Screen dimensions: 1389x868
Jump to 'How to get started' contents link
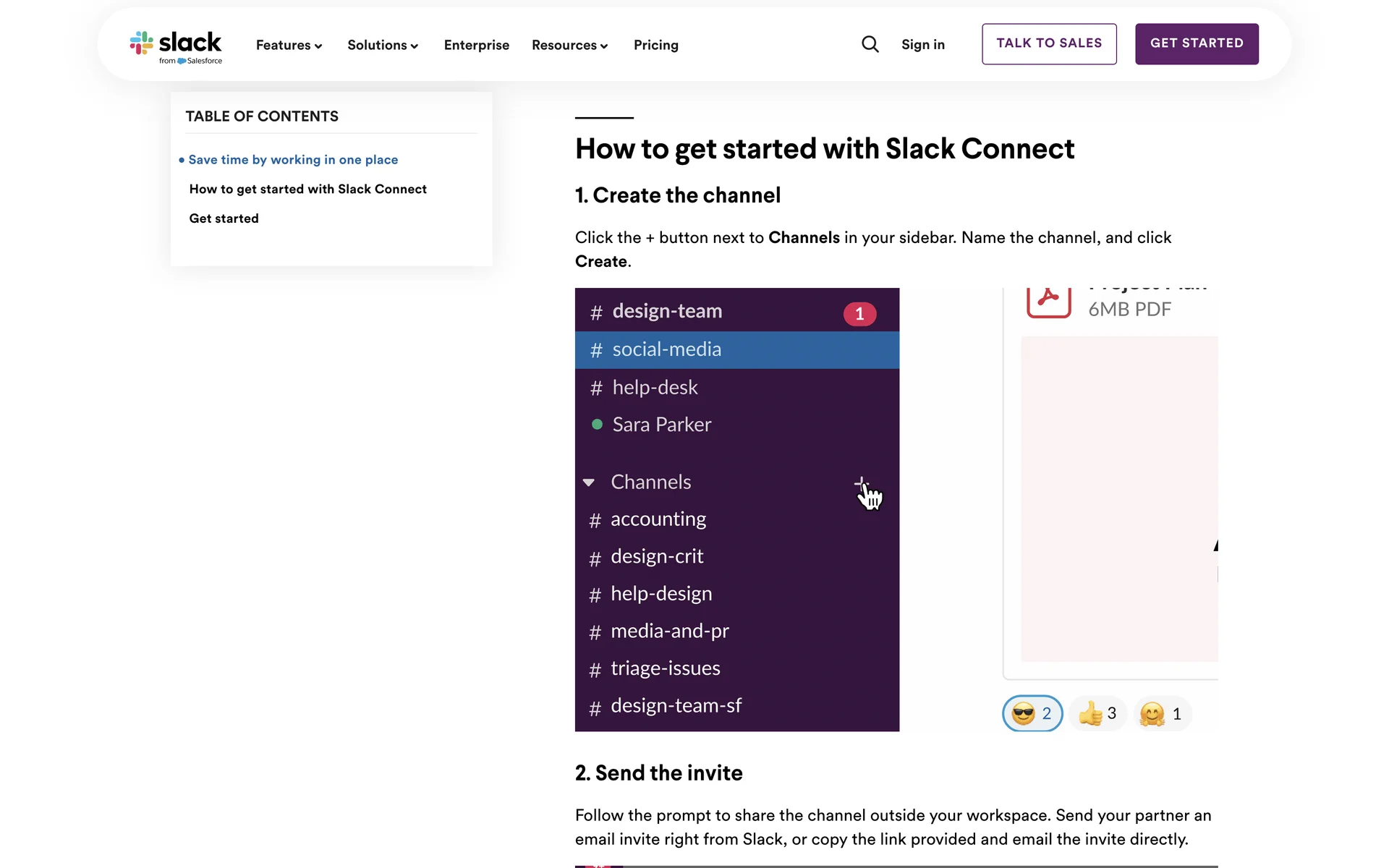pos(307,190)
